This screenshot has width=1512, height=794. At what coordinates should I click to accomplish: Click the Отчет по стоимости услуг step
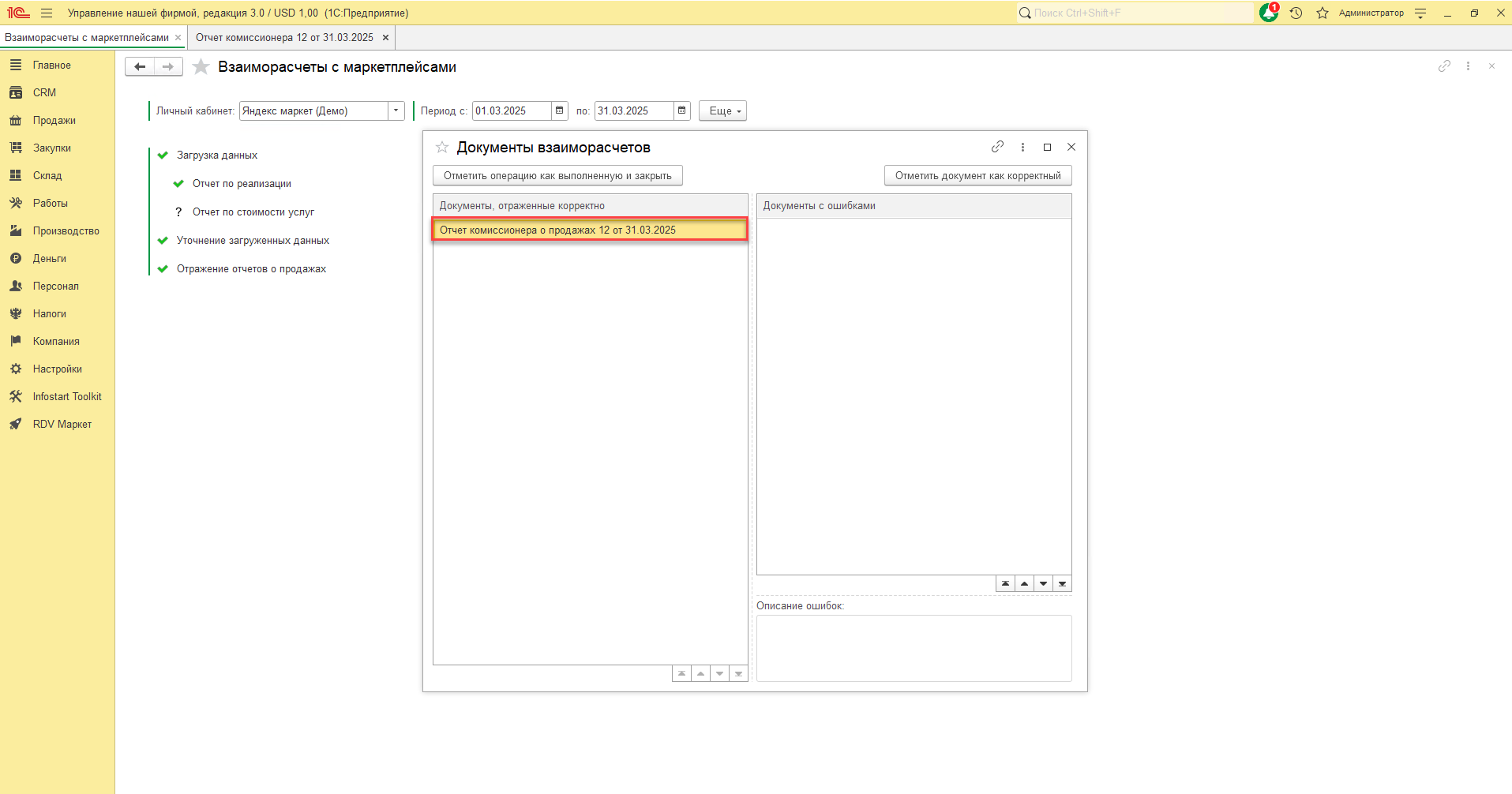(x=253, y=212)
